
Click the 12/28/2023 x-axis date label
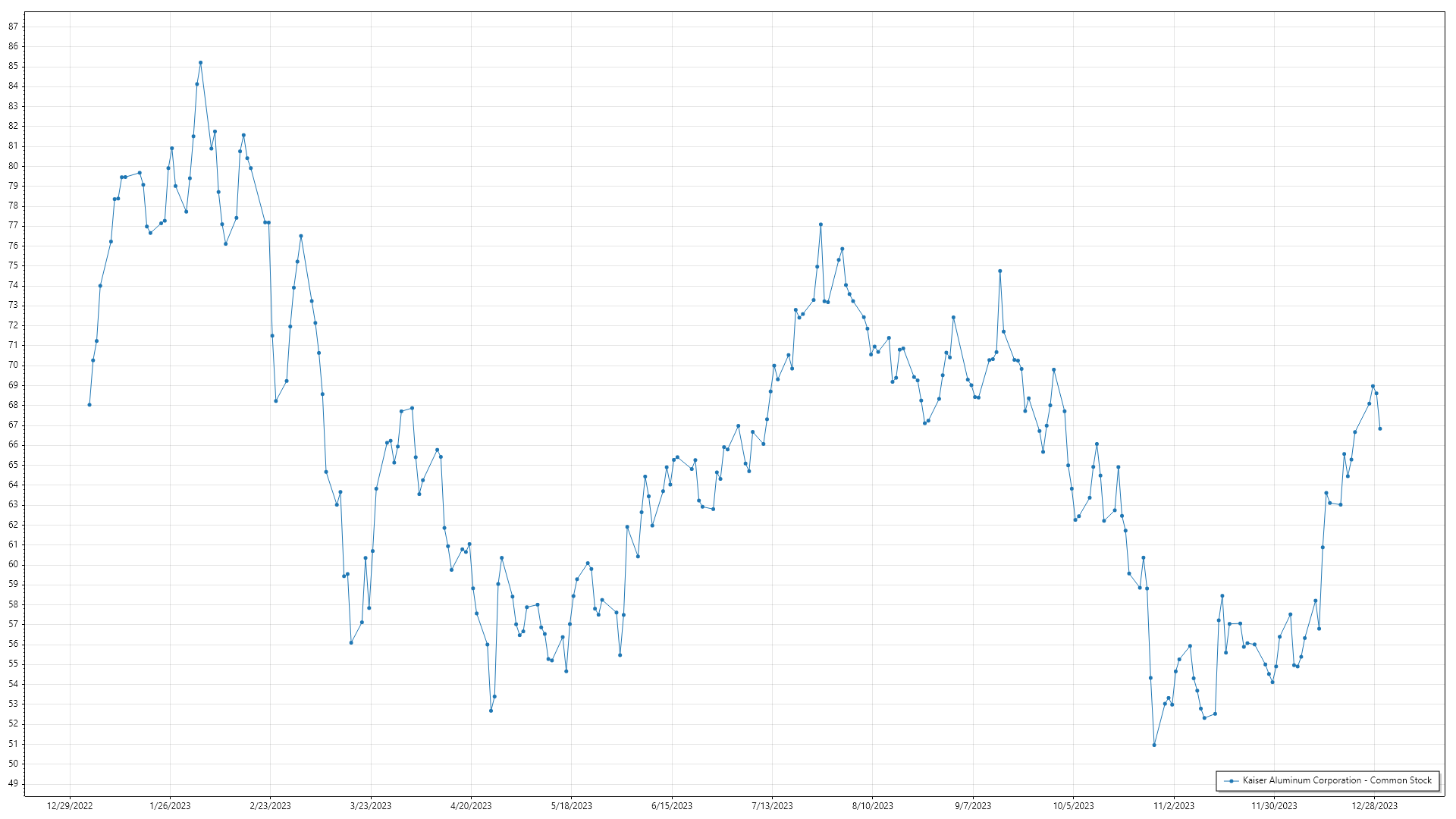click(x=1374, y=806)
